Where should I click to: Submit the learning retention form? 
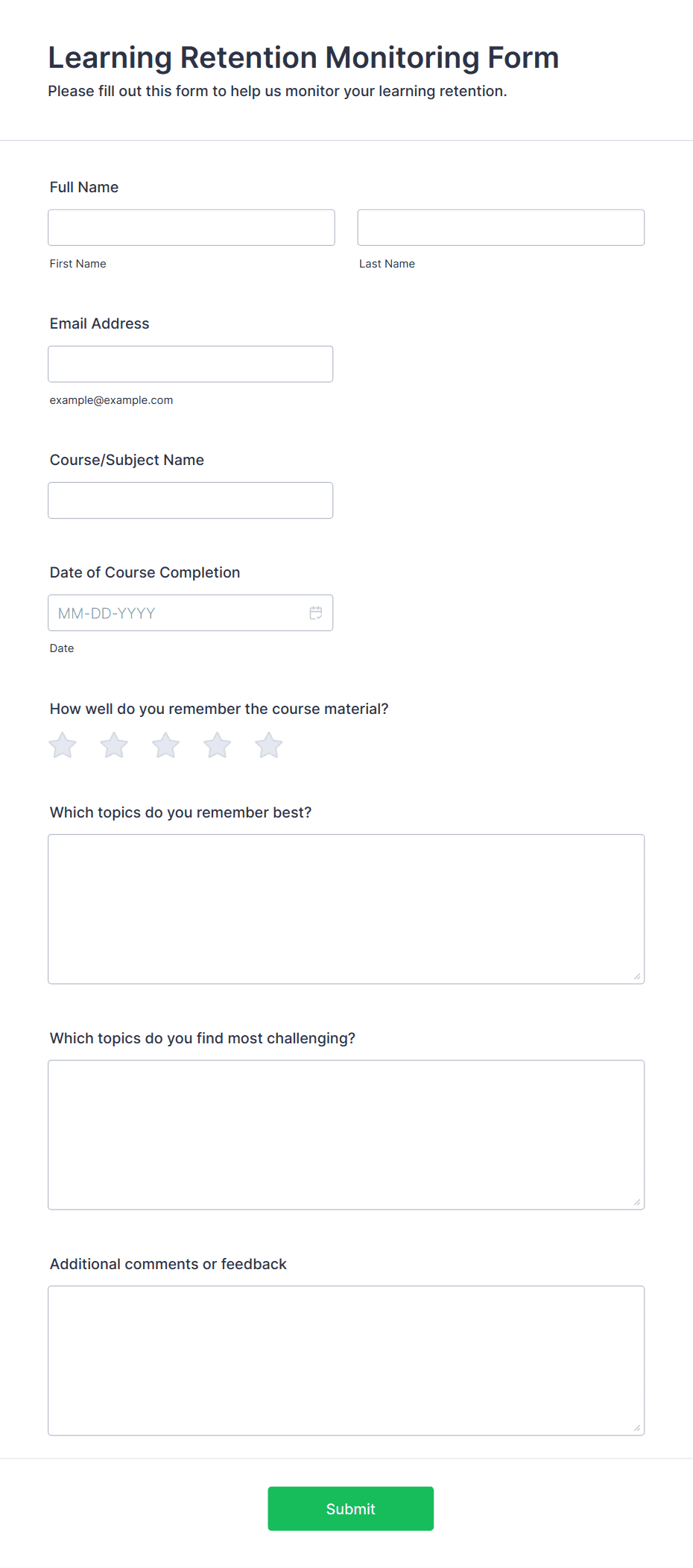pos(351,1508)
